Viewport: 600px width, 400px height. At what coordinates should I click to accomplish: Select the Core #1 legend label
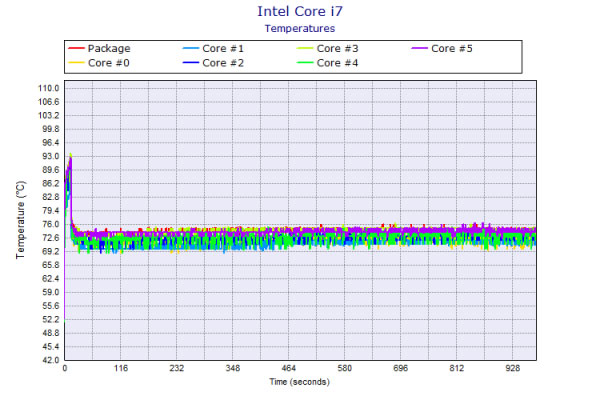223,49
